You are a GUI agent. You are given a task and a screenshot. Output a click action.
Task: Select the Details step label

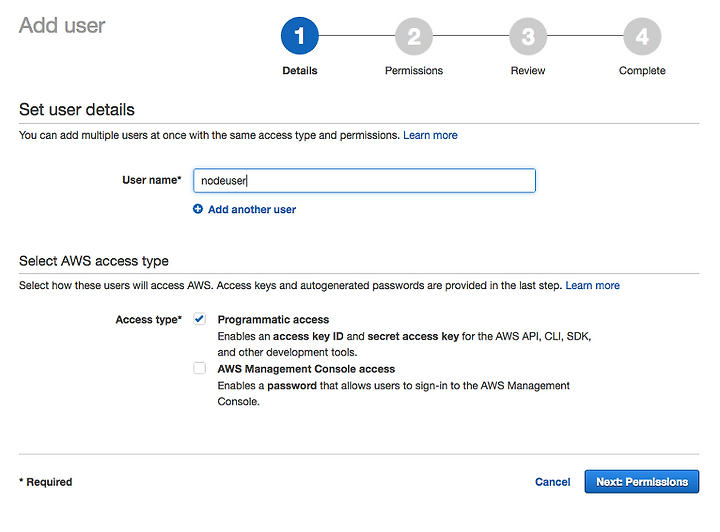(x=300, y=71)
